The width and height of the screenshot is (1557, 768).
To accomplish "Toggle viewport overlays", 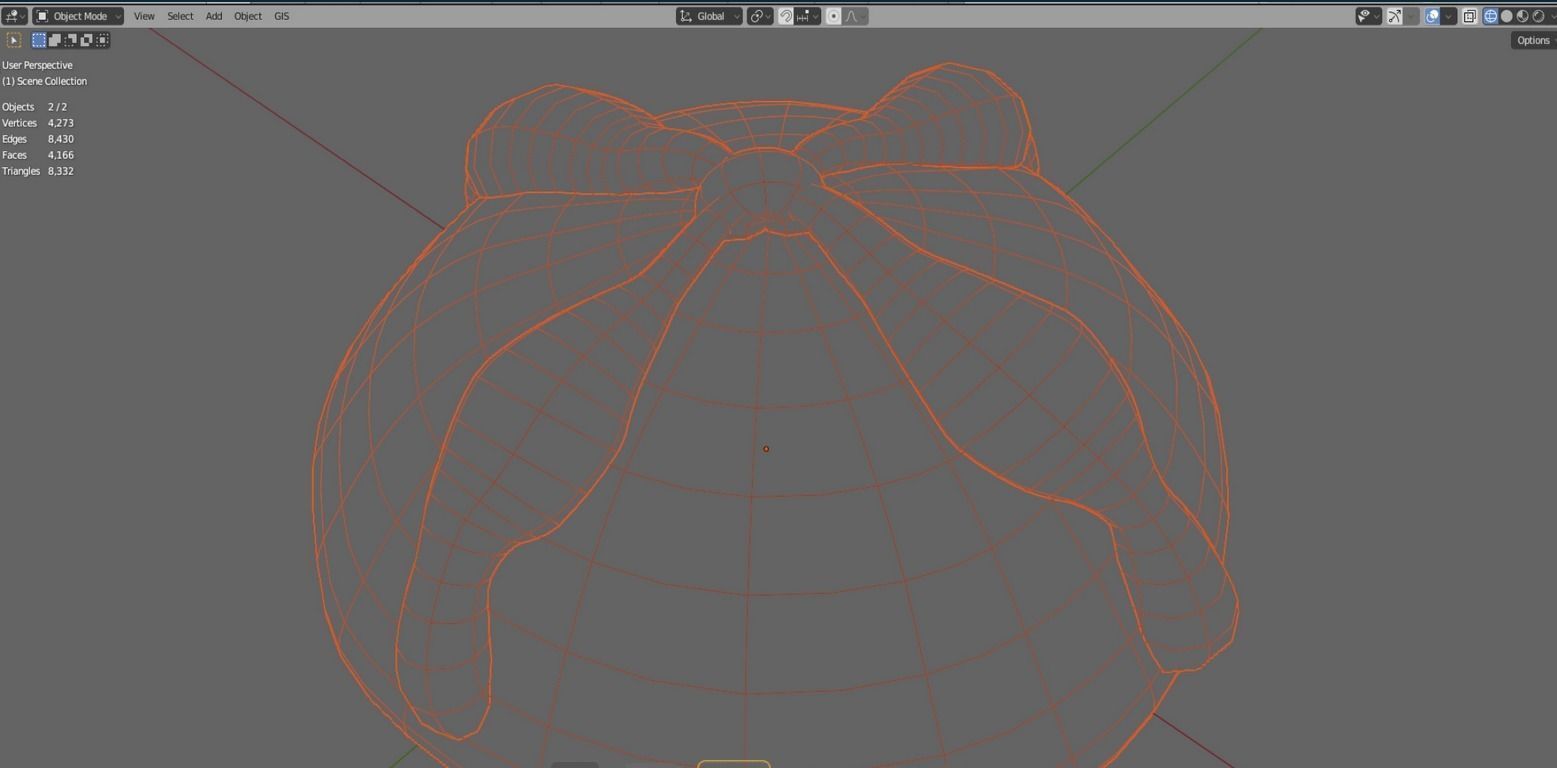I will (x=1432, y=16).
